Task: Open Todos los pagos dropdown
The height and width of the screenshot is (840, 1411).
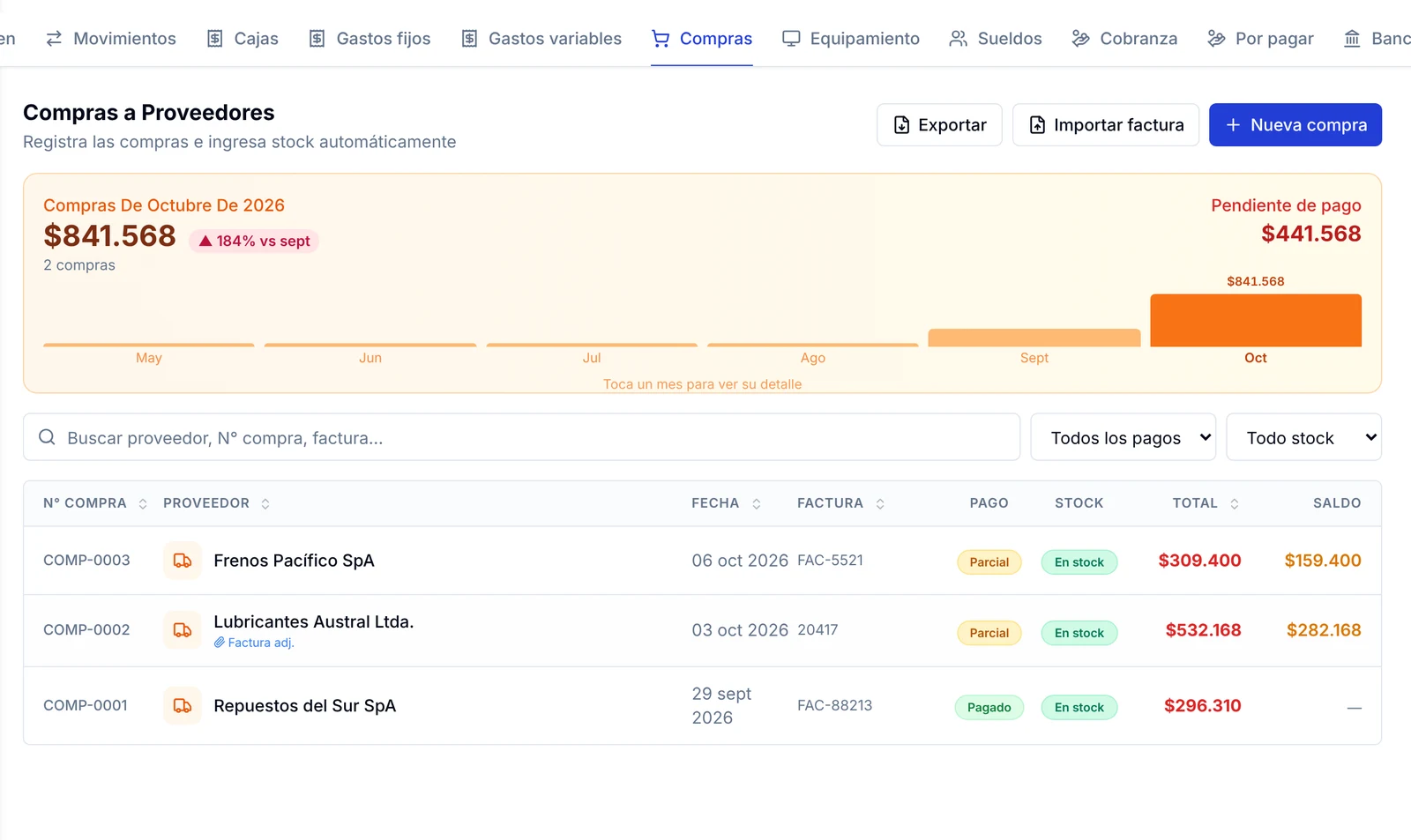Action: [1124, 437]
